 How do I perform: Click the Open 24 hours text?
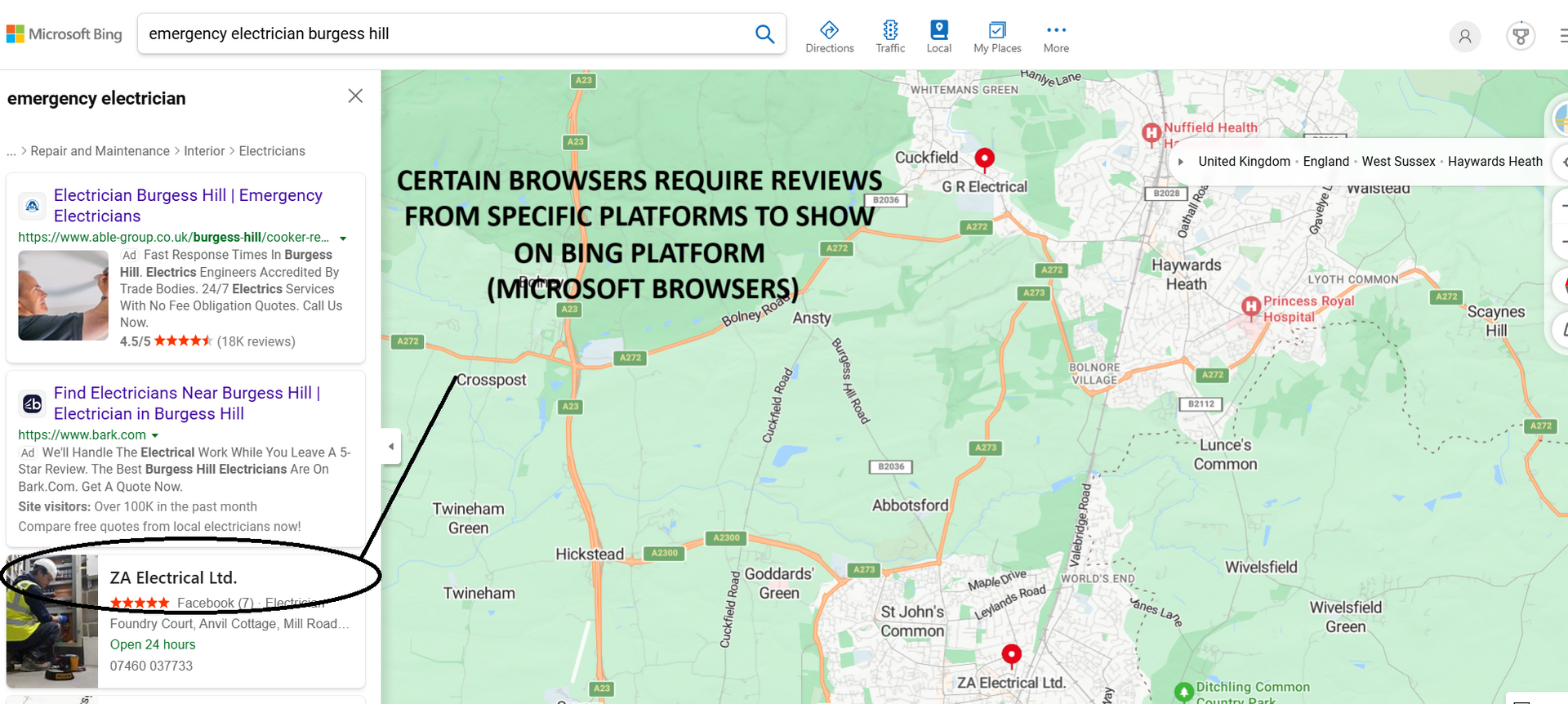[153, 645]
